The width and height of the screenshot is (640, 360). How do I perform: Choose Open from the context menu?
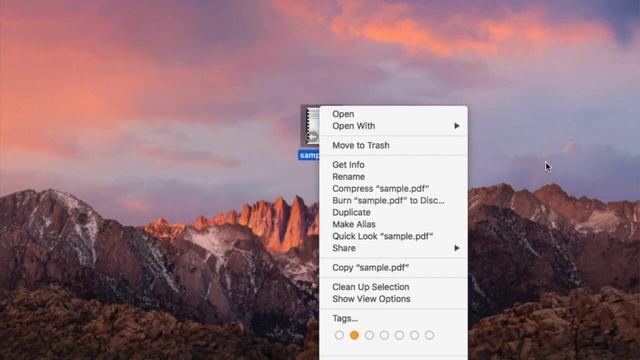(393, 114)
